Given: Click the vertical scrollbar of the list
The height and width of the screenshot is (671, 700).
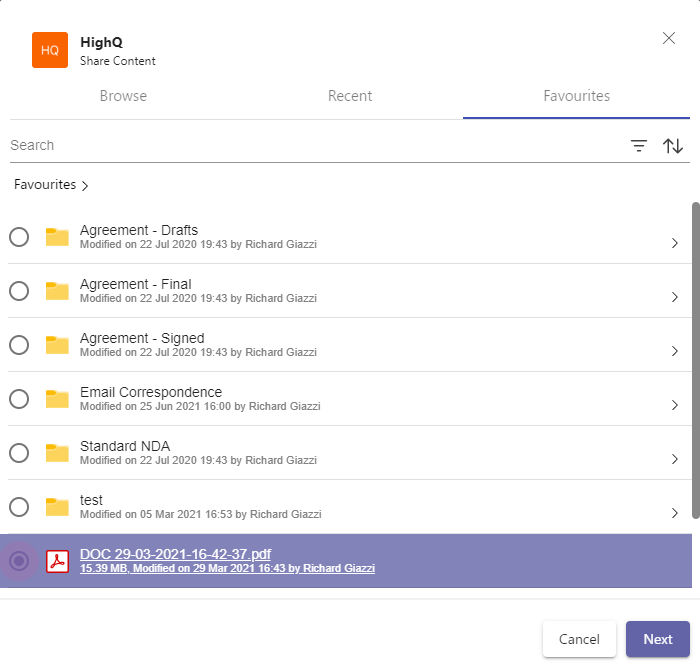Looking at the screenshot, I should 695,360.
